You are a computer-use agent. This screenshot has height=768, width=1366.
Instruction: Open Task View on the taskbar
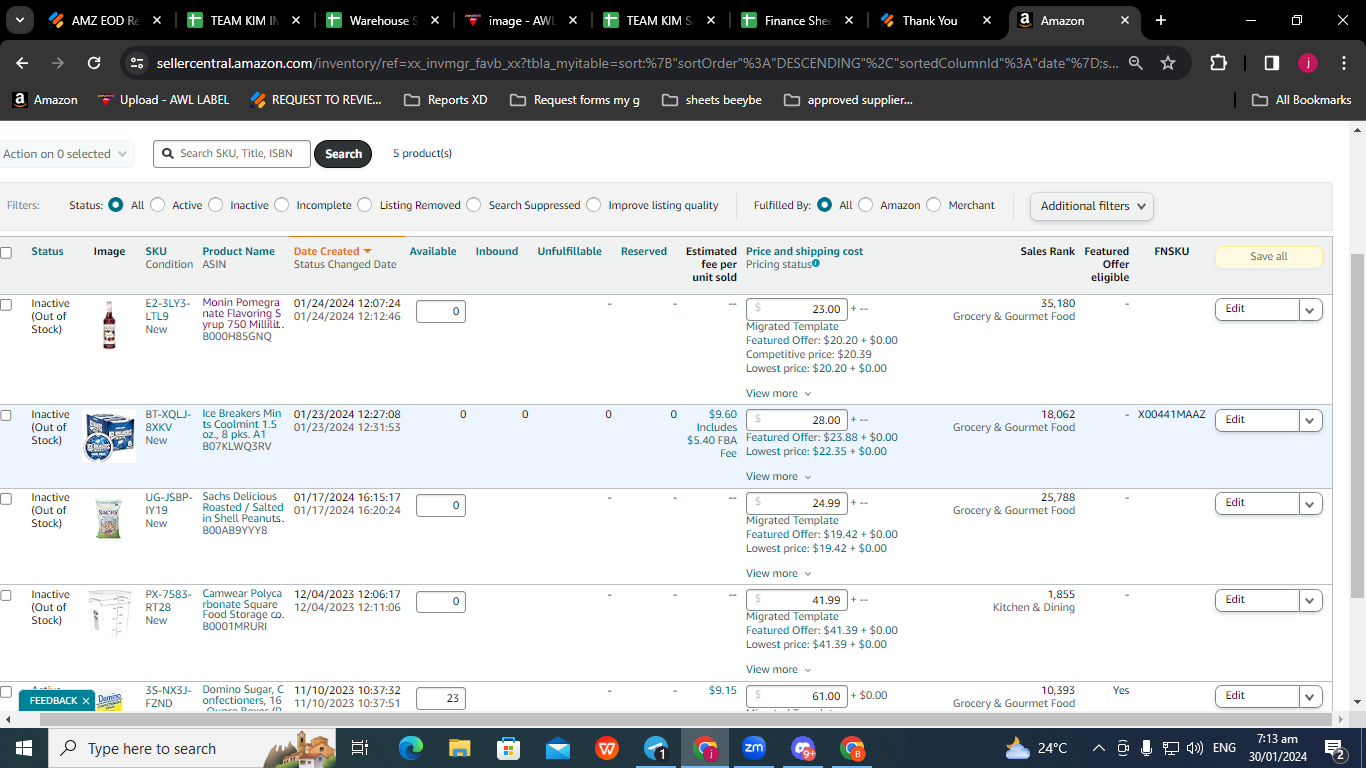tap(360, 748)
